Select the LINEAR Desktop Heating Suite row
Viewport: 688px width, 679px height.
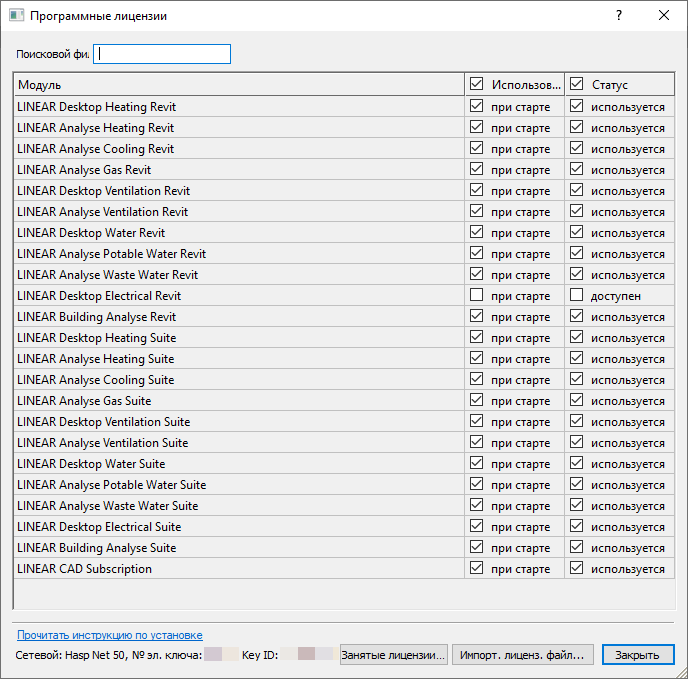pos(344,338)
